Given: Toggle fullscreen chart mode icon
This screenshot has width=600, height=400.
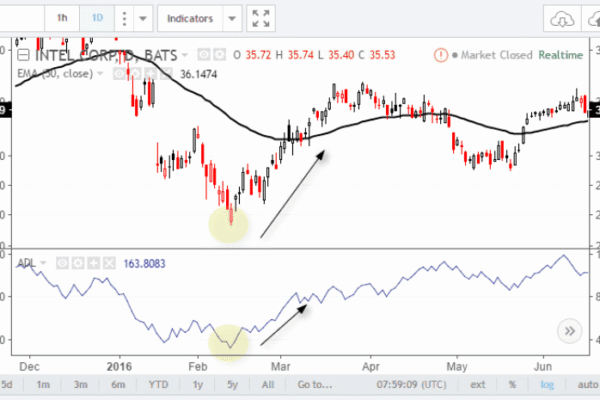Looking at the screenshot, I should pos(261,18).
